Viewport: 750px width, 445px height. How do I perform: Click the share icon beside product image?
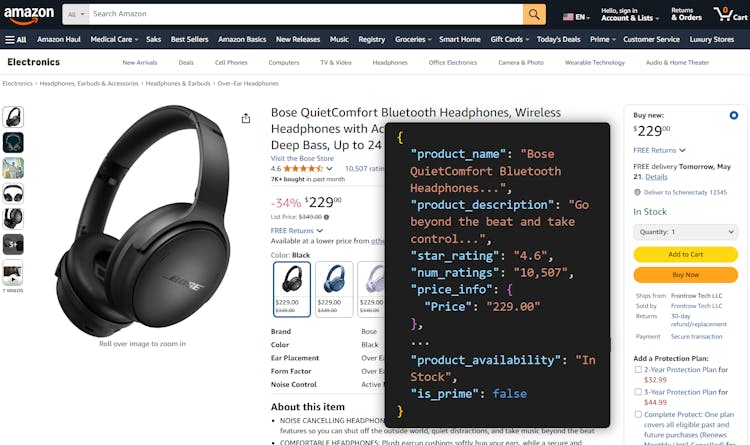246,118
